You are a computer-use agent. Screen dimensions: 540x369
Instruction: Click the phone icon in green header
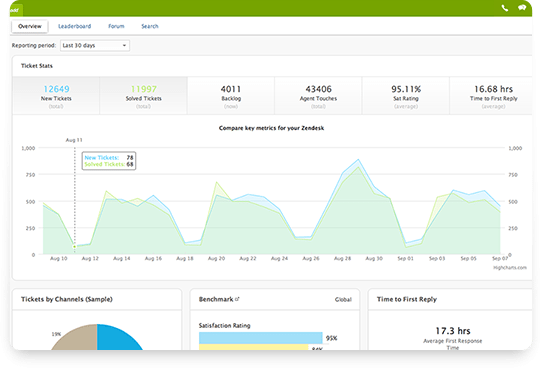[x=505, y=8]
